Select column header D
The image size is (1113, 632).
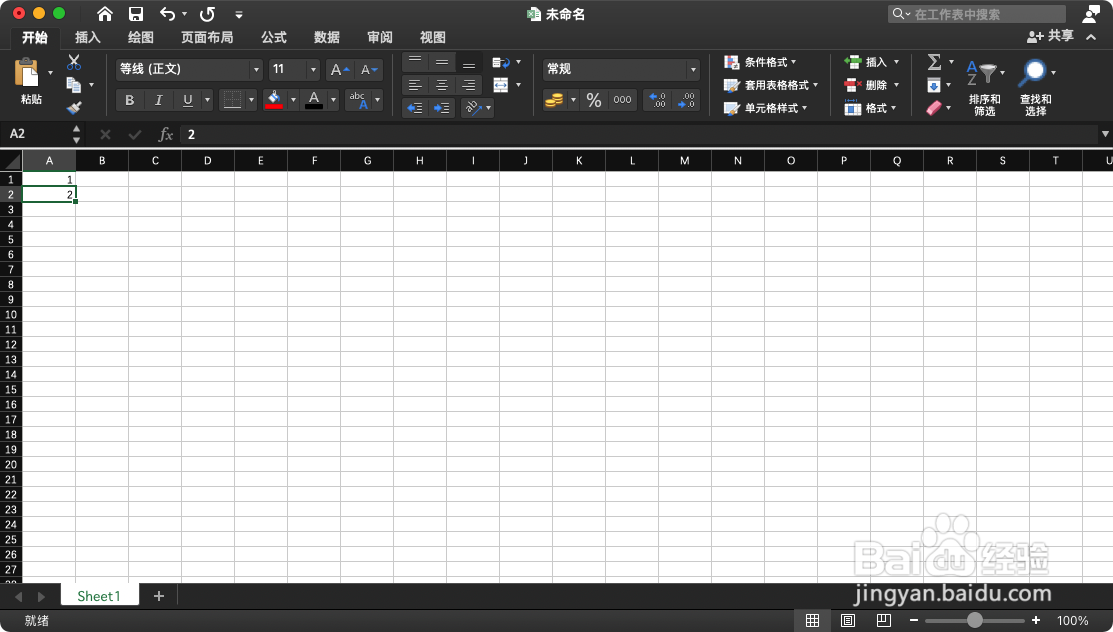pyautogui.click(x=208, y=160)
